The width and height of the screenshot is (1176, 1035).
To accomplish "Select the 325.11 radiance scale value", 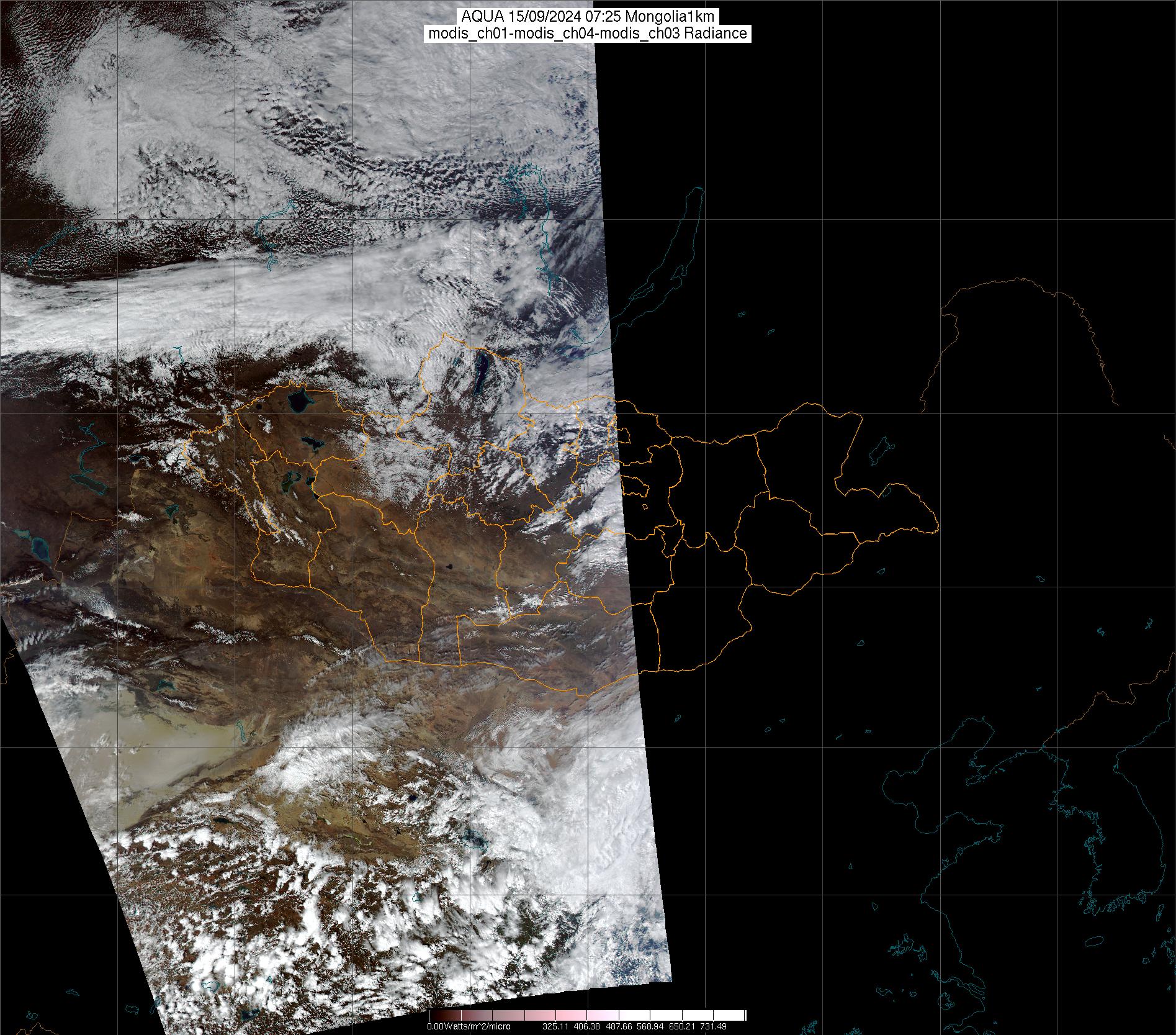I will click(556, 1026).
